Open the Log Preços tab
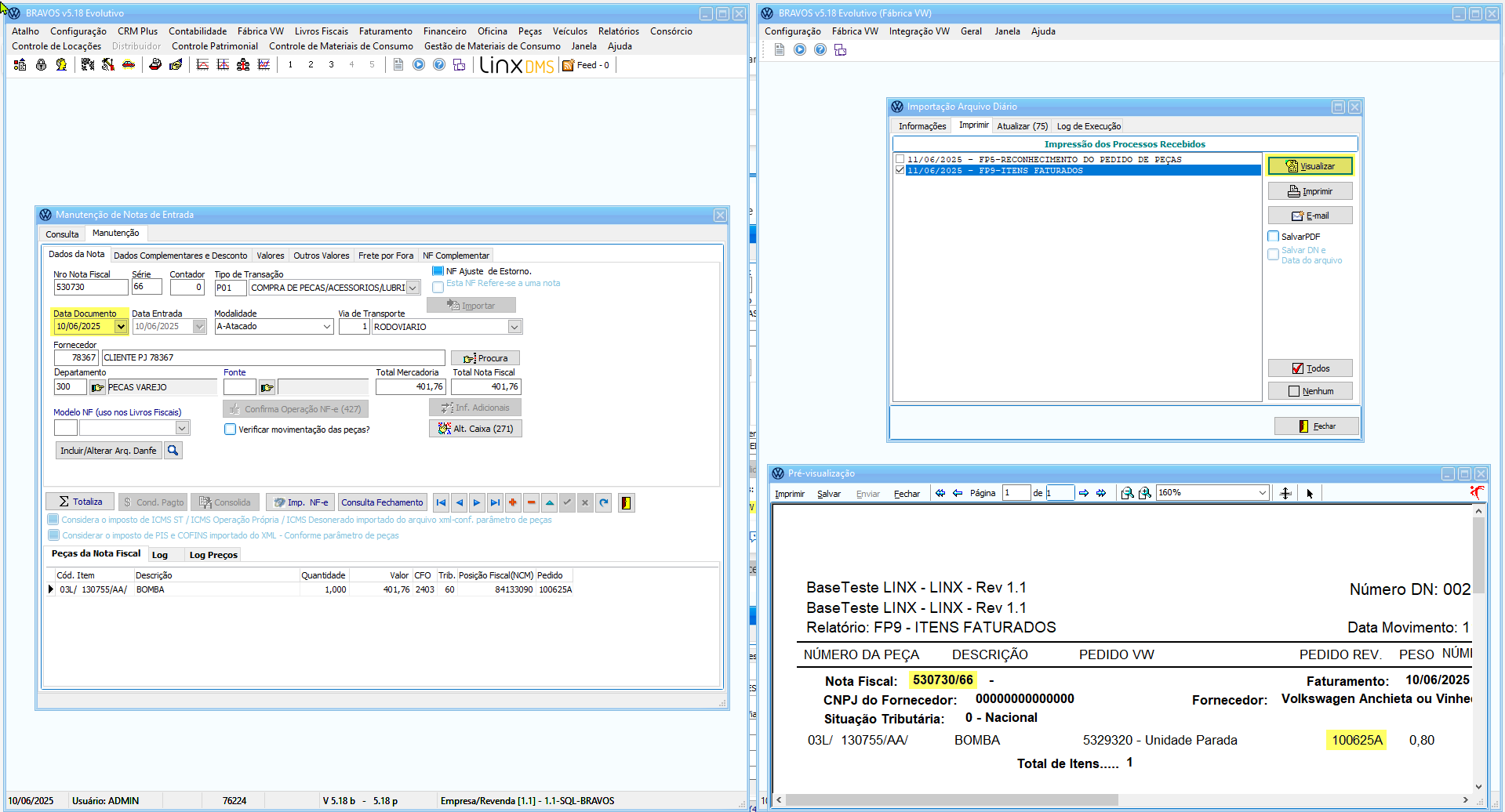 213,555
